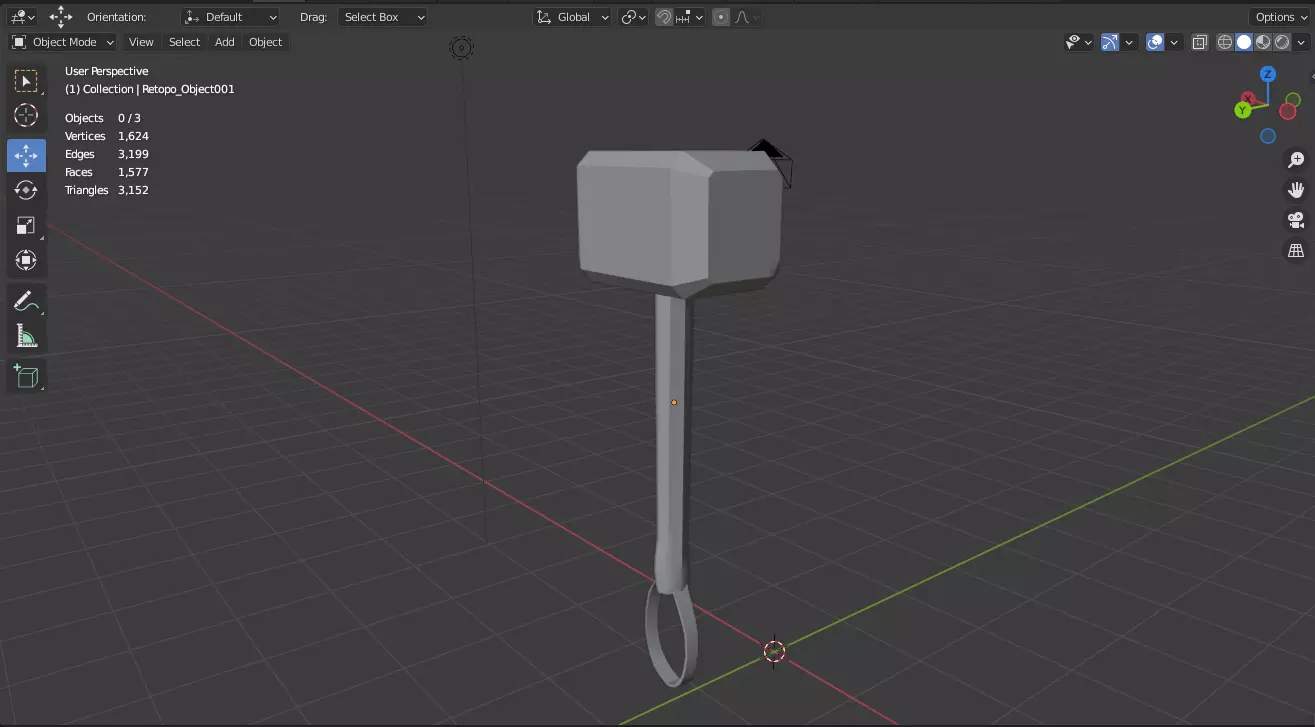Image resolution: width=1315 pixels, height=727 pixels.
Task: Toggle proportional editing
Action: (721, 17)
